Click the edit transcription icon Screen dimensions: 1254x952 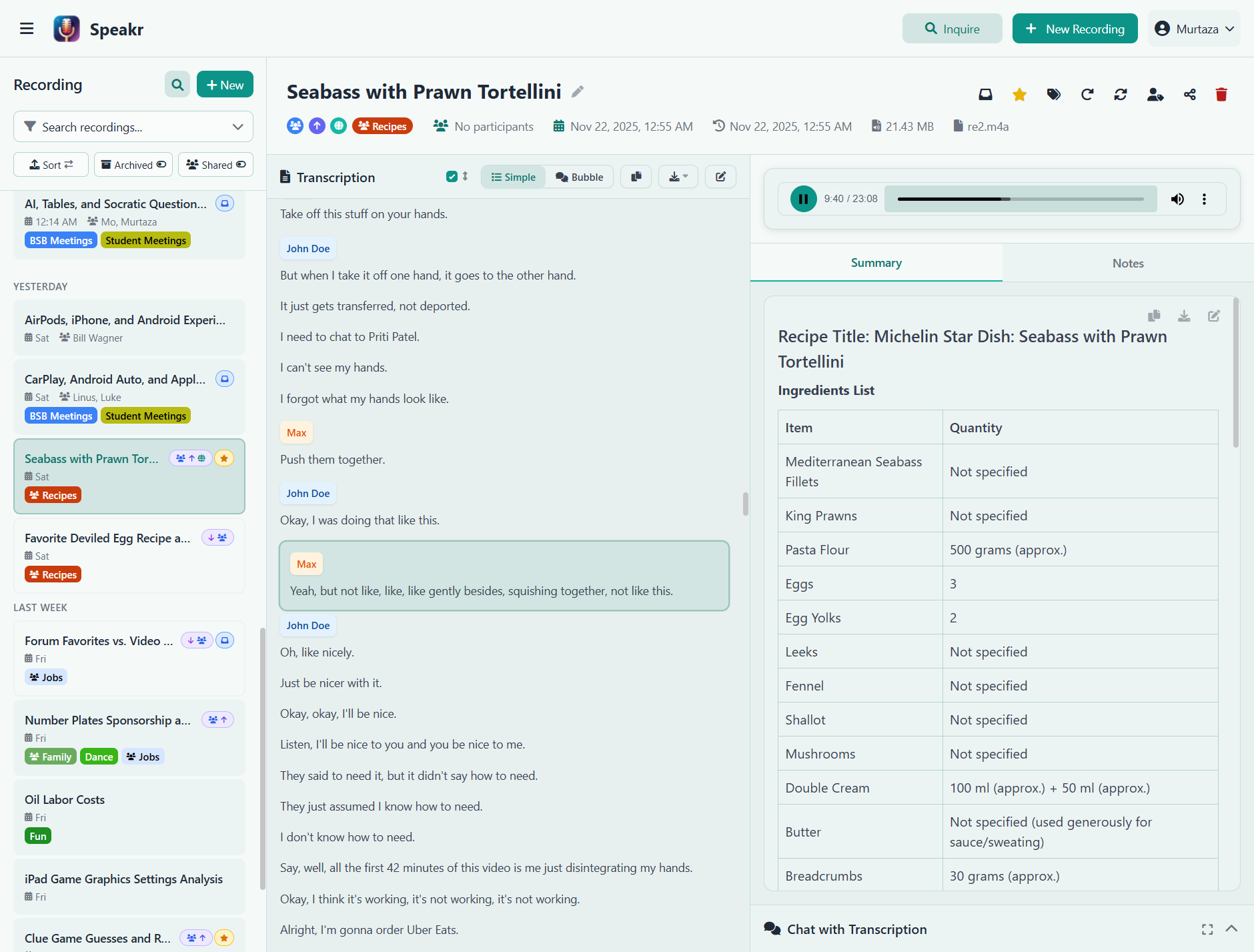coord(720,177)
